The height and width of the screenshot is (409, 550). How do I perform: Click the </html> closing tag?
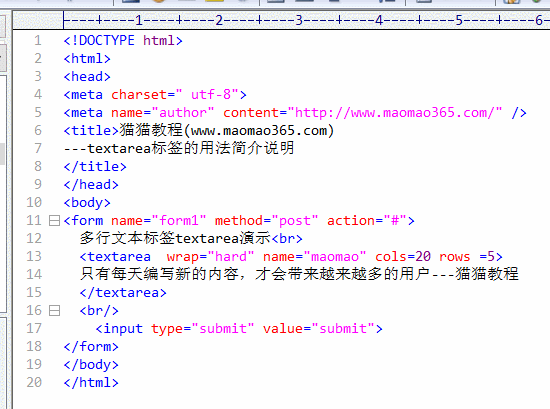tap(91, 382)
